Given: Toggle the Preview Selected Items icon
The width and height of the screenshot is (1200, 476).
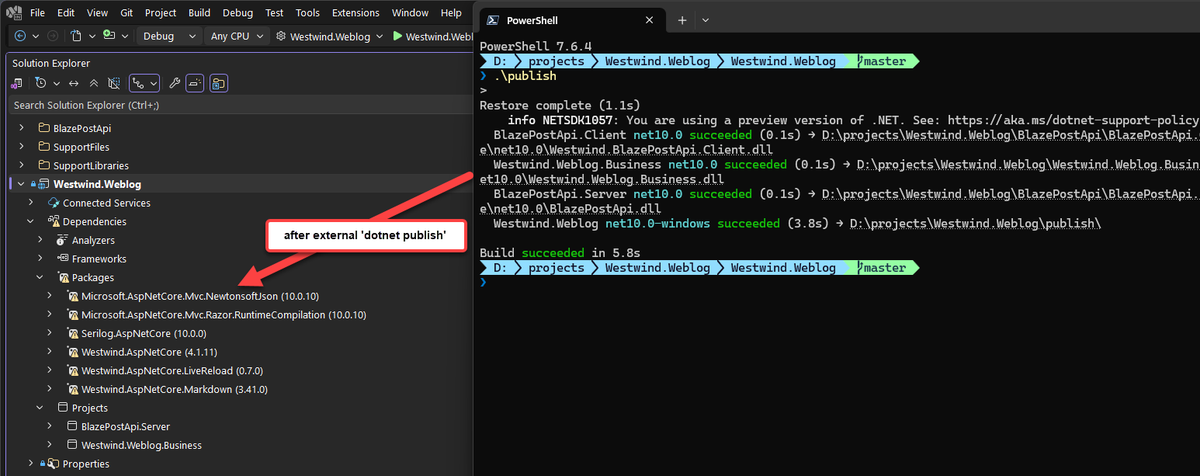Looking at the screenshot, I should pos(194,83).
